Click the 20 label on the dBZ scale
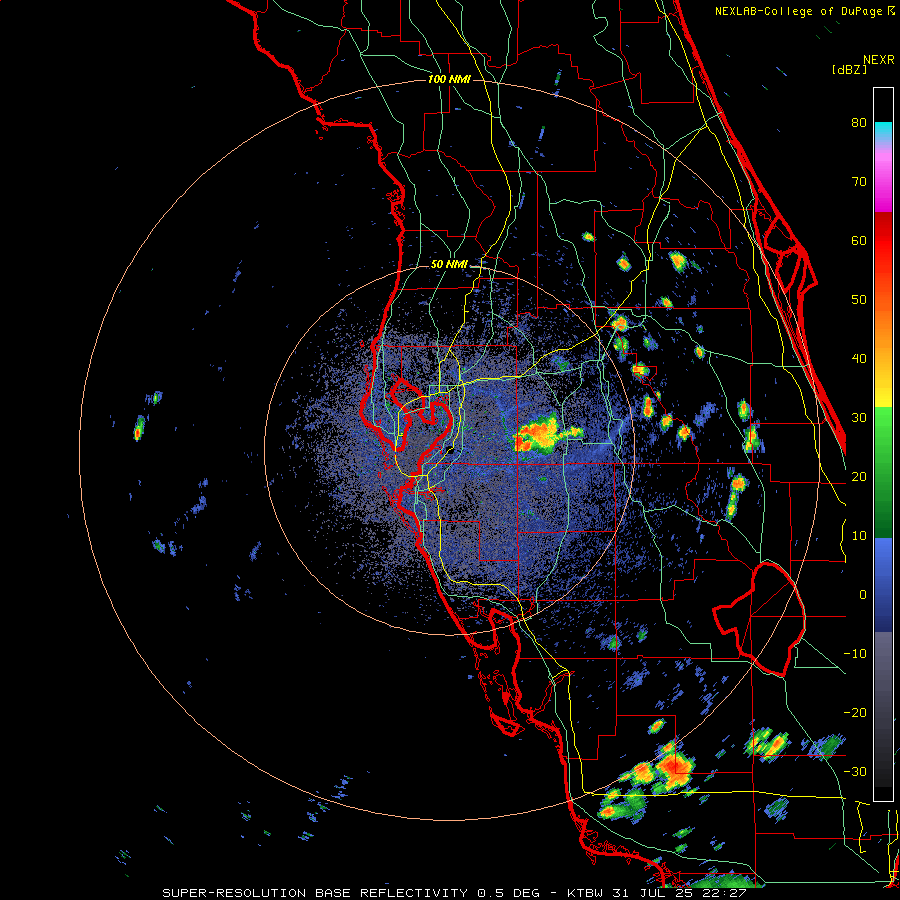This screenshot has height=900, width=900. [x=859, y=476]
